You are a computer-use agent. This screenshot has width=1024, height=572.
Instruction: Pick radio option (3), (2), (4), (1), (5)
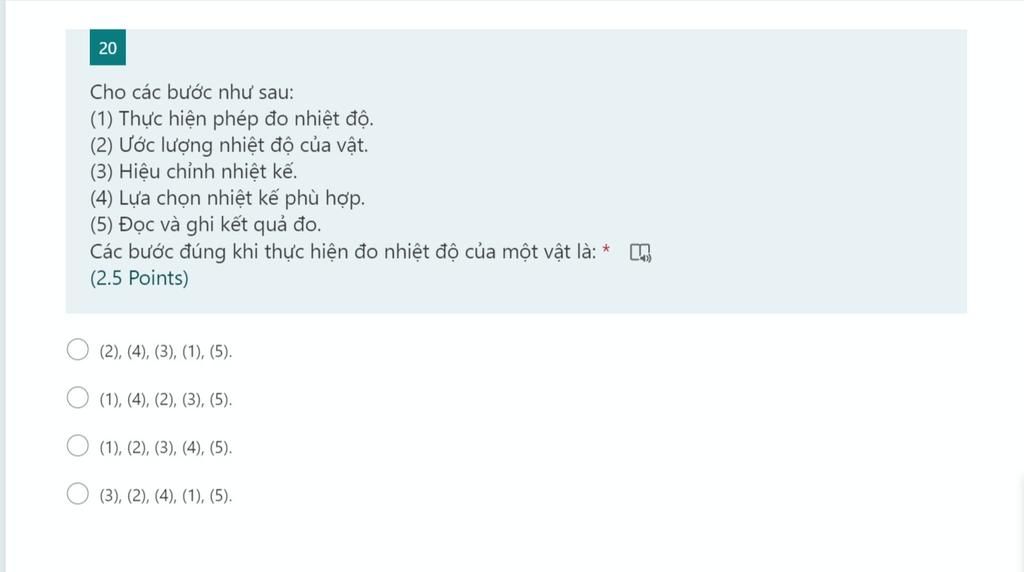[78, 494]
